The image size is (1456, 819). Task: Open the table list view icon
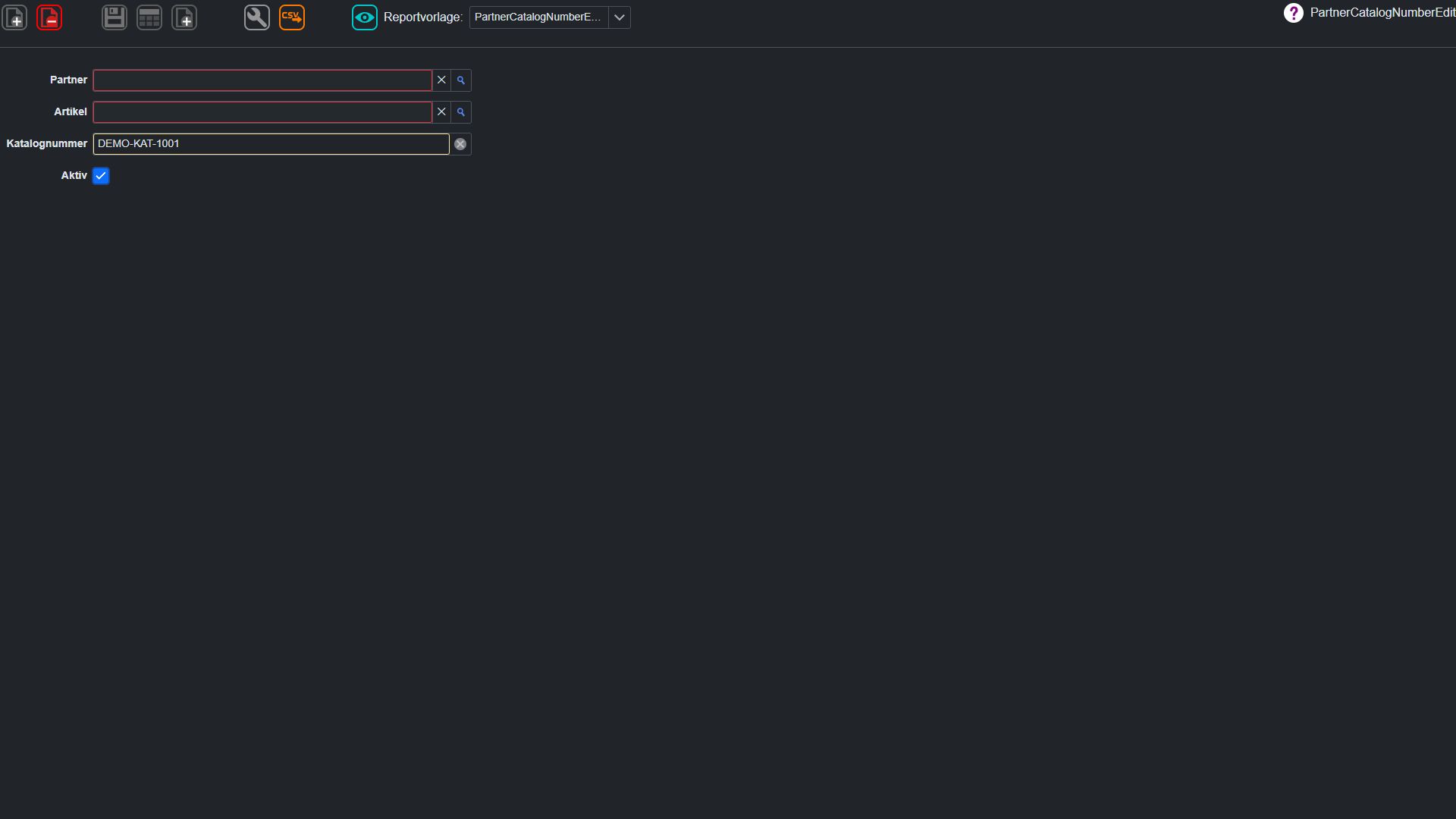(149, 17)
